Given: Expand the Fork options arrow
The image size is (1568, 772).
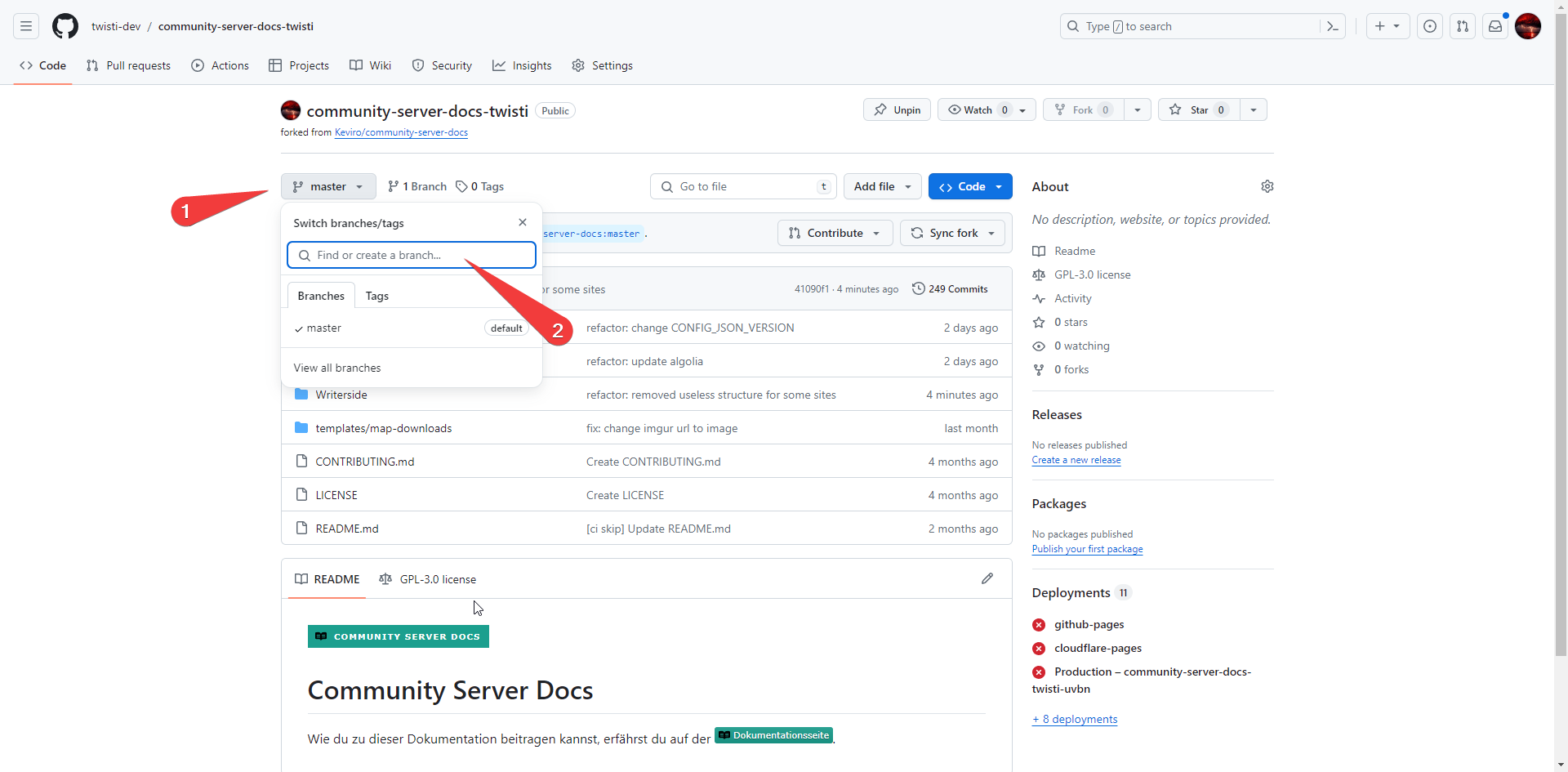Looking at the screenshot, I should click(1138, 109).
